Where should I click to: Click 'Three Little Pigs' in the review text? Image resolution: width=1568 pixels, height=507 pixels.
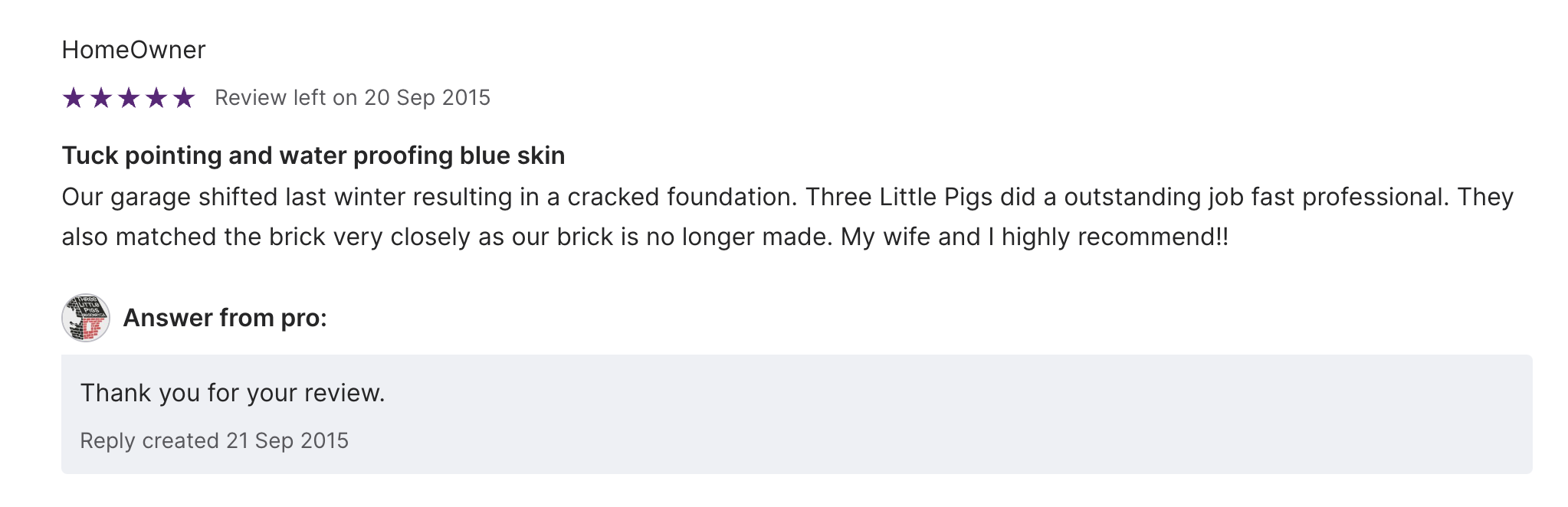pos(900,198)
